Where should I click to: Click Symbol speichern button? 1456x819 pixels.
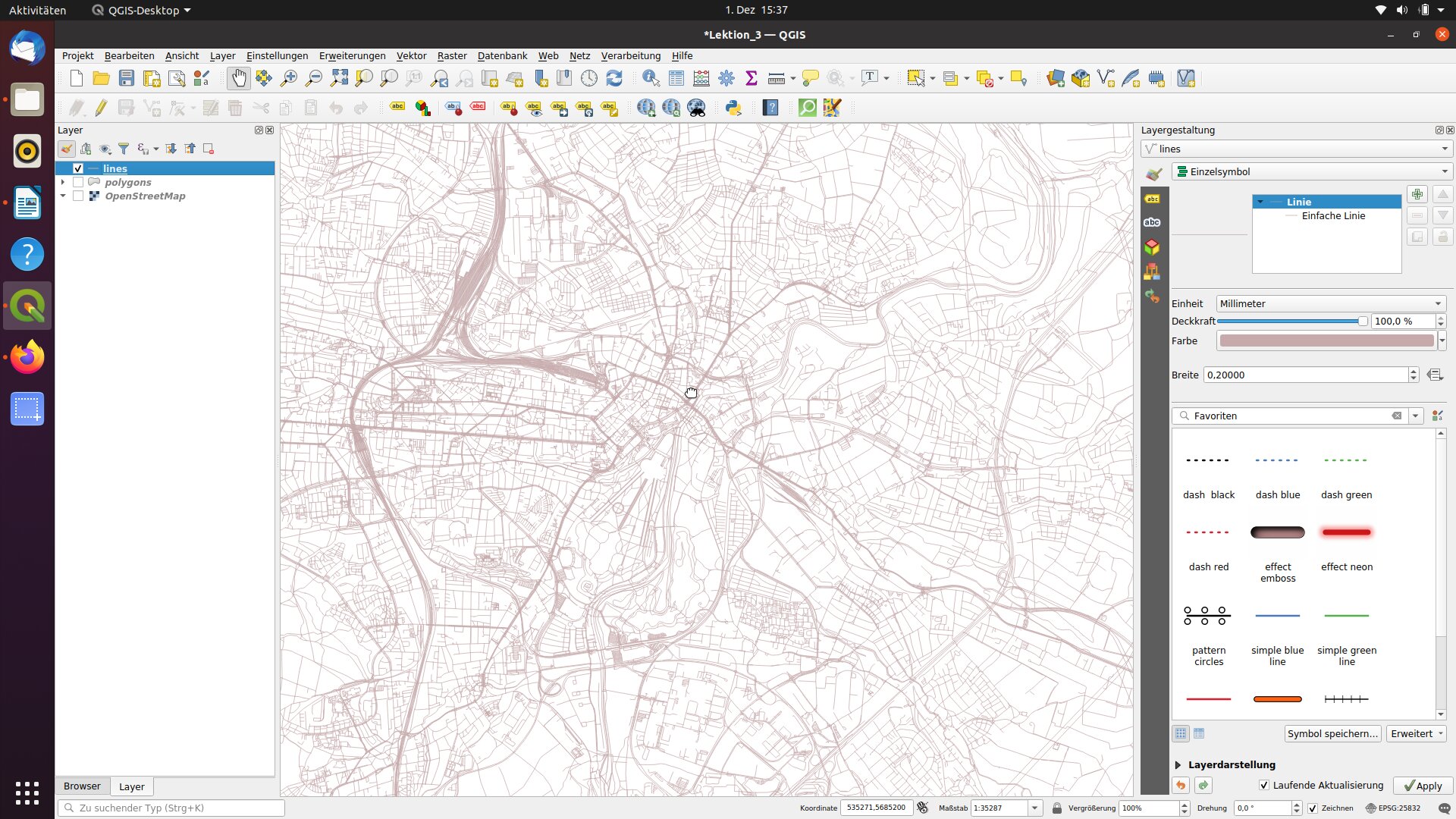coord(1332,733)
